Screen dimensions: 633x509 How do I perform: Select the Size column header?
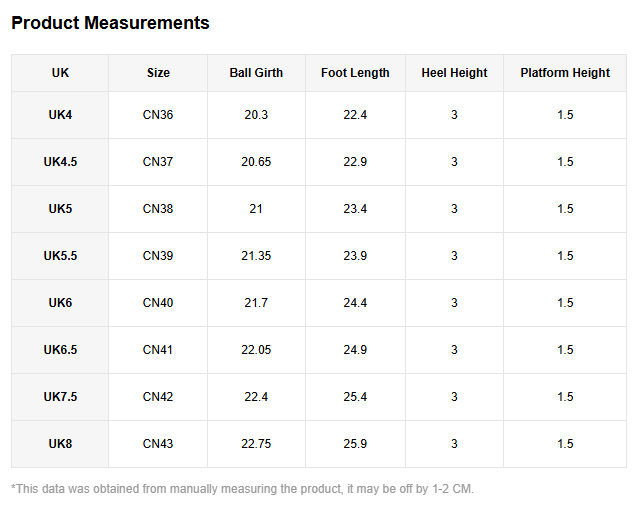pos(158,73)
